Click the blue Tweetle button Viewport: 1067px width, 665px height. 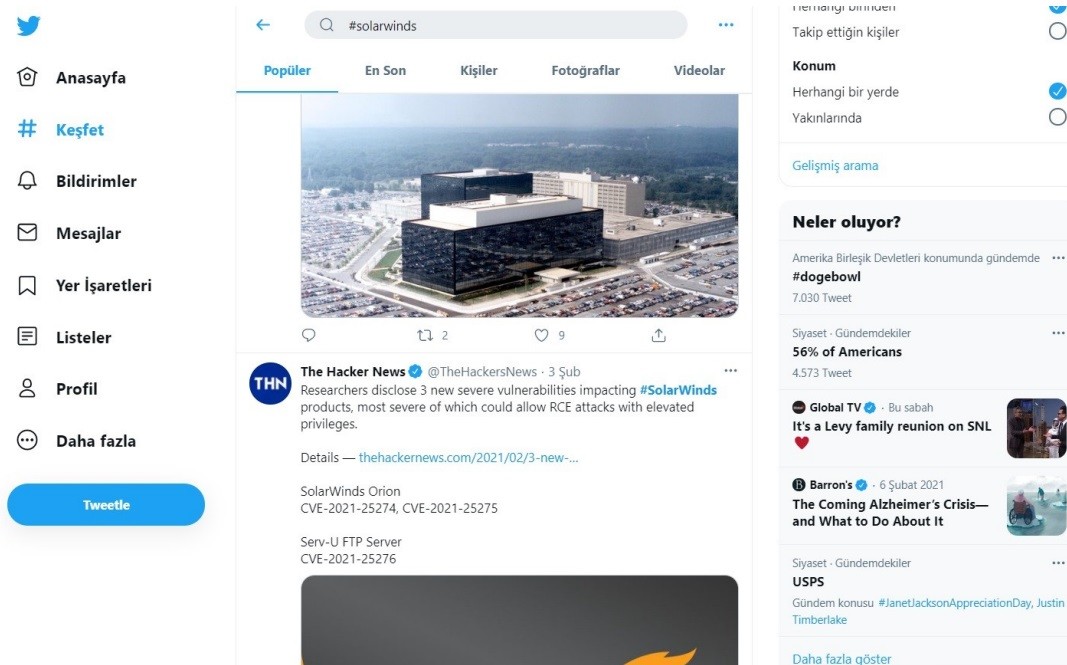106,505
